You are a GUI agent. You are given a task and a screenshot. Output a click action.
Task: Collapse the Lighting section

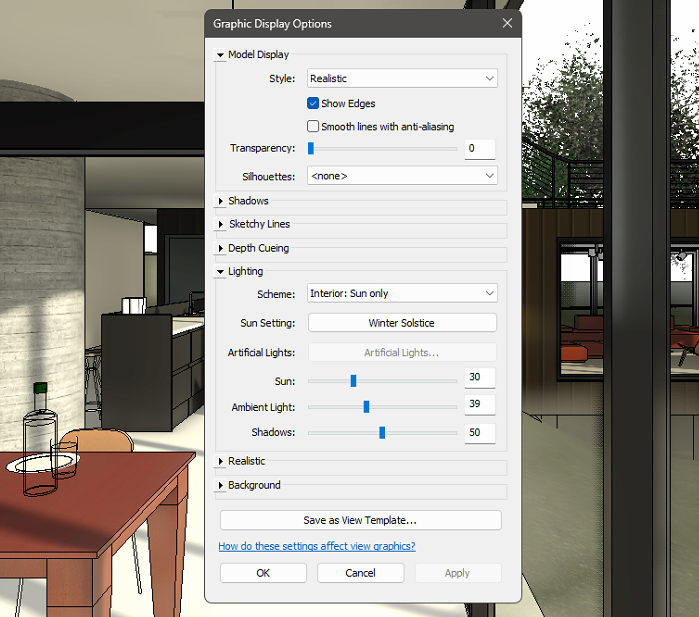pyautogui.click(x=220, y=272)
